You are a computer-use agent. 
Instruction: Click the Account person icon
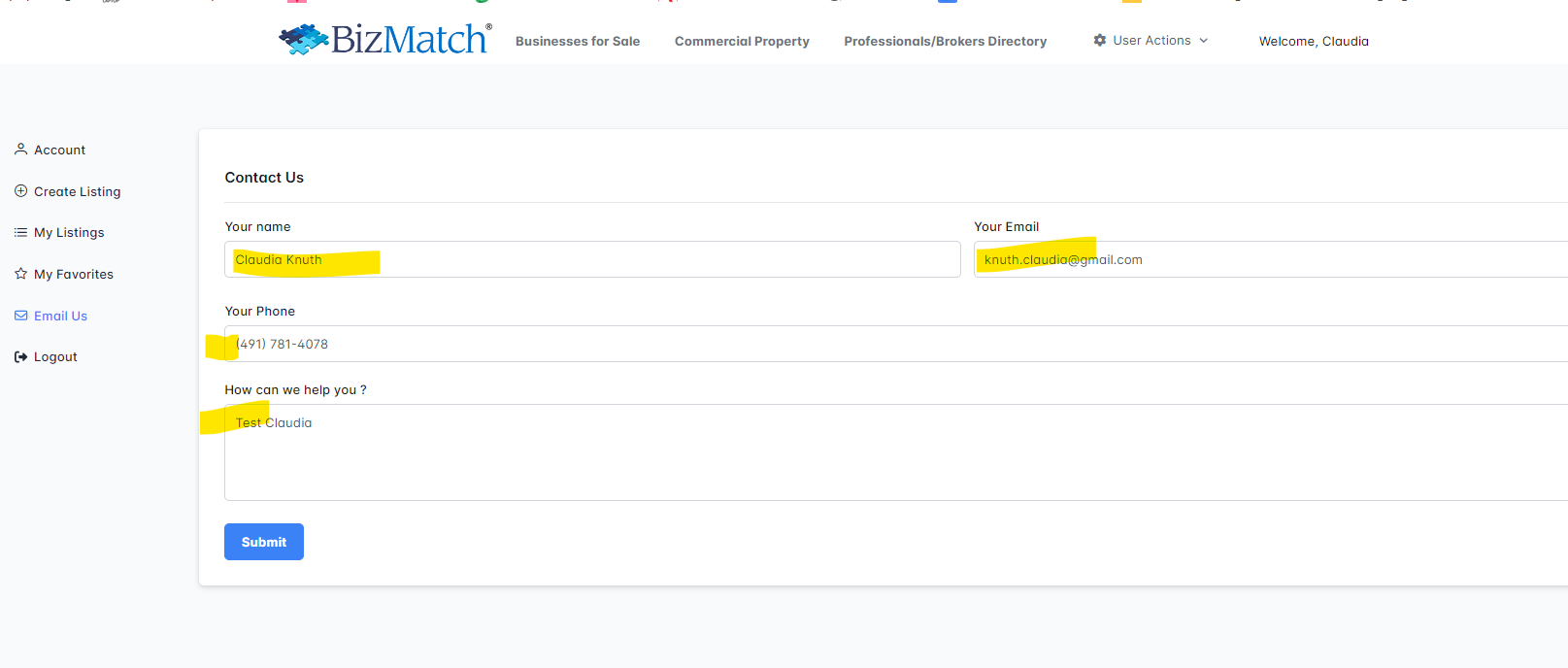point(20,150)
